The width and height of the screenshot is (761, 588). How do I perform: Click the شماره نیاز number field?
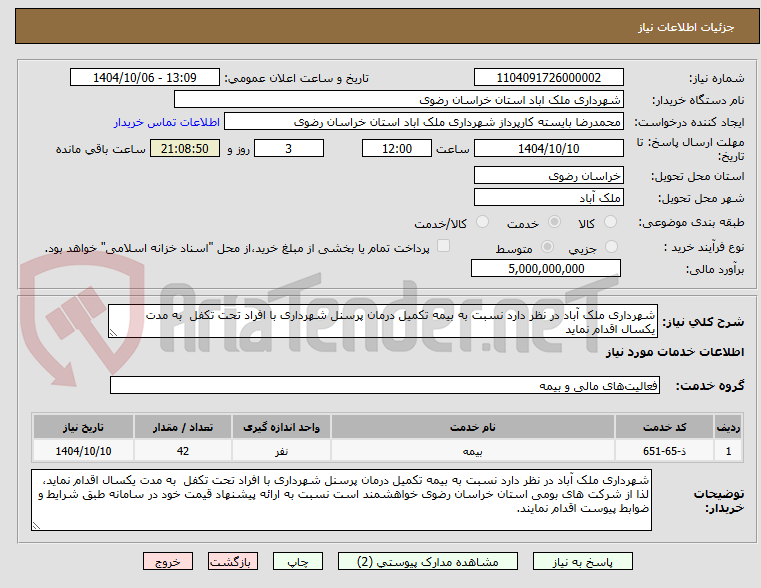(548, 78)
